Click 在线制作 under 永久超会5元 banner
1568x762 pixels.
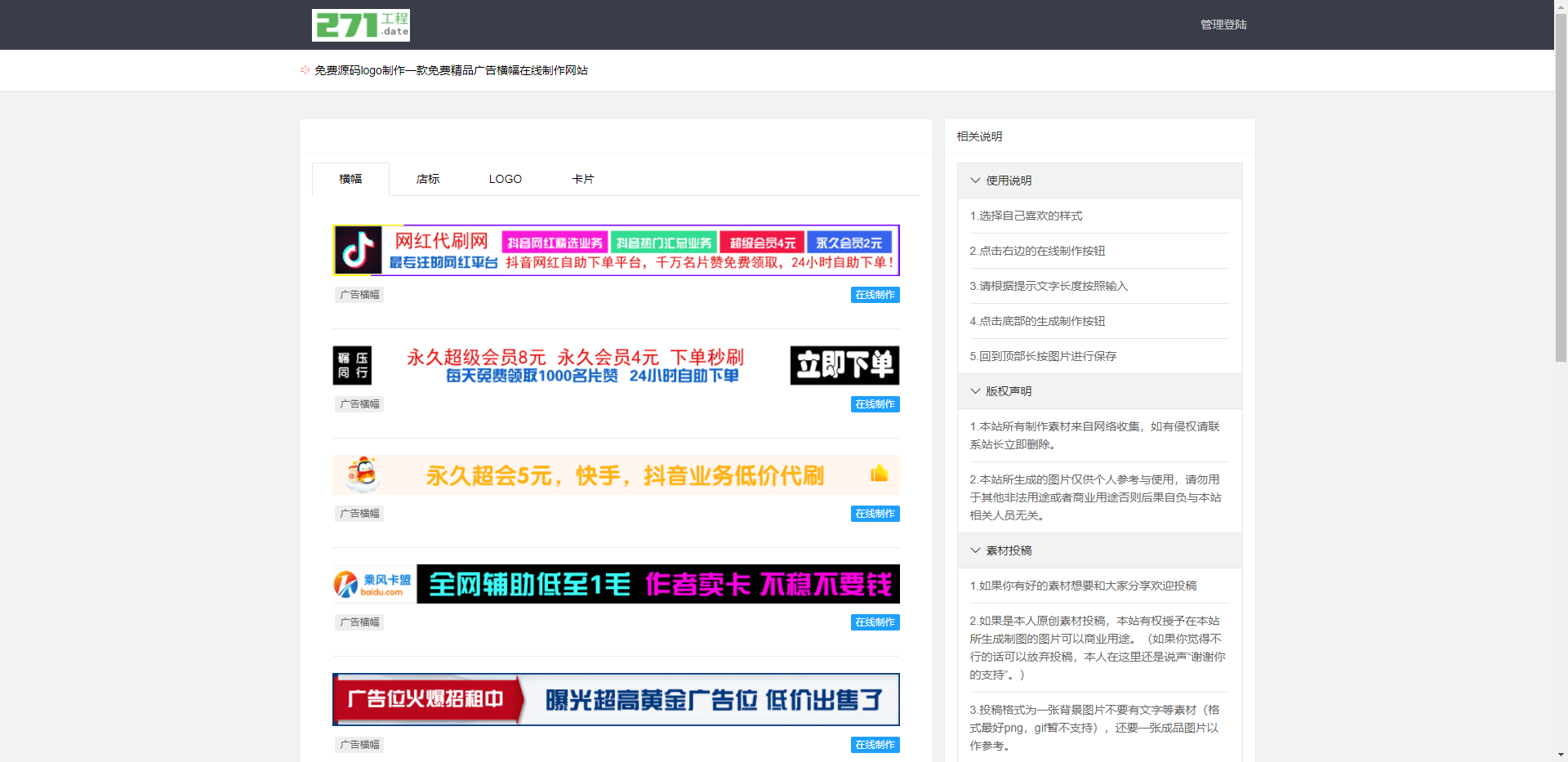(x=875, y=514)
